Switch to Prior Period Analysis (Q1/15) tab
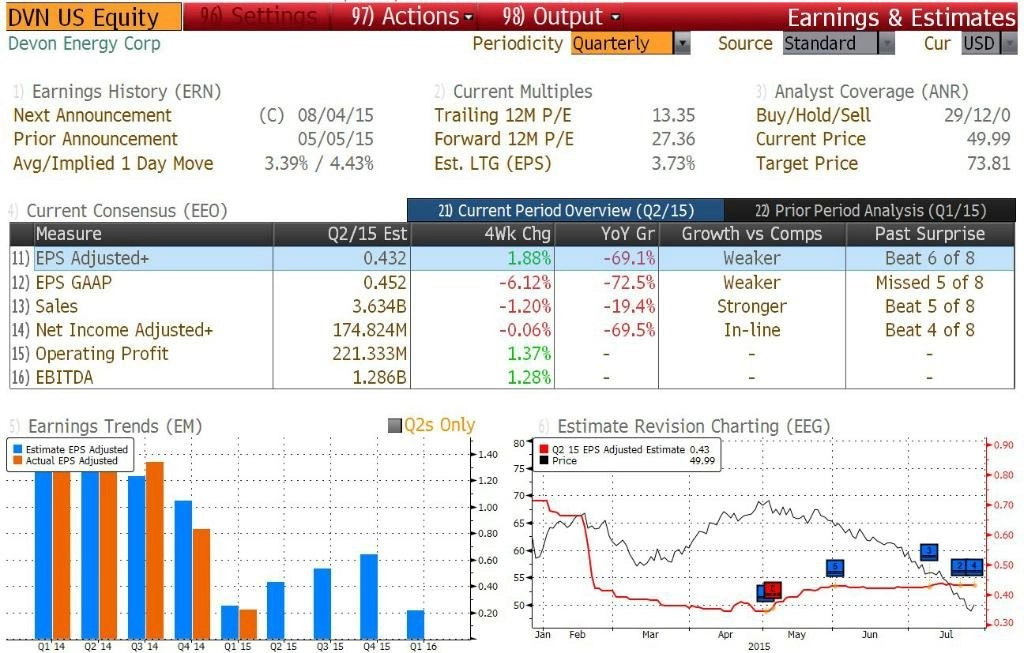Screen dimensions: 1024x653 pyautogui.click(x=870, y=210)
